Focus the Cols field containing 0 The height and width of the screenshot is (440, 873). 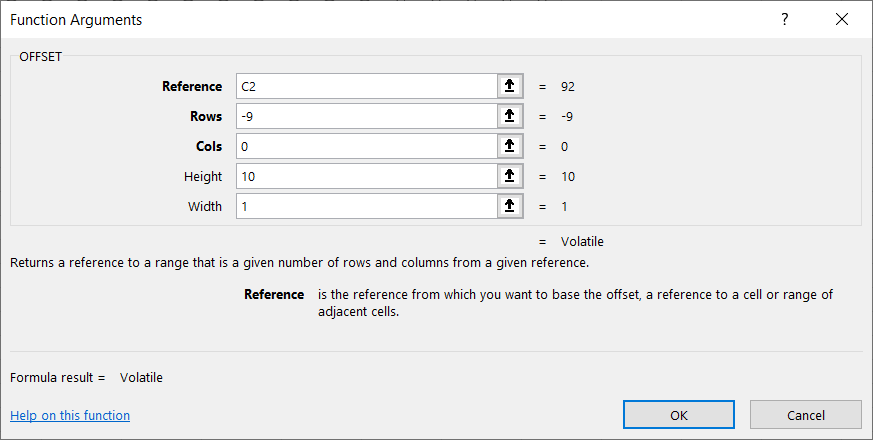pos(366,146)
